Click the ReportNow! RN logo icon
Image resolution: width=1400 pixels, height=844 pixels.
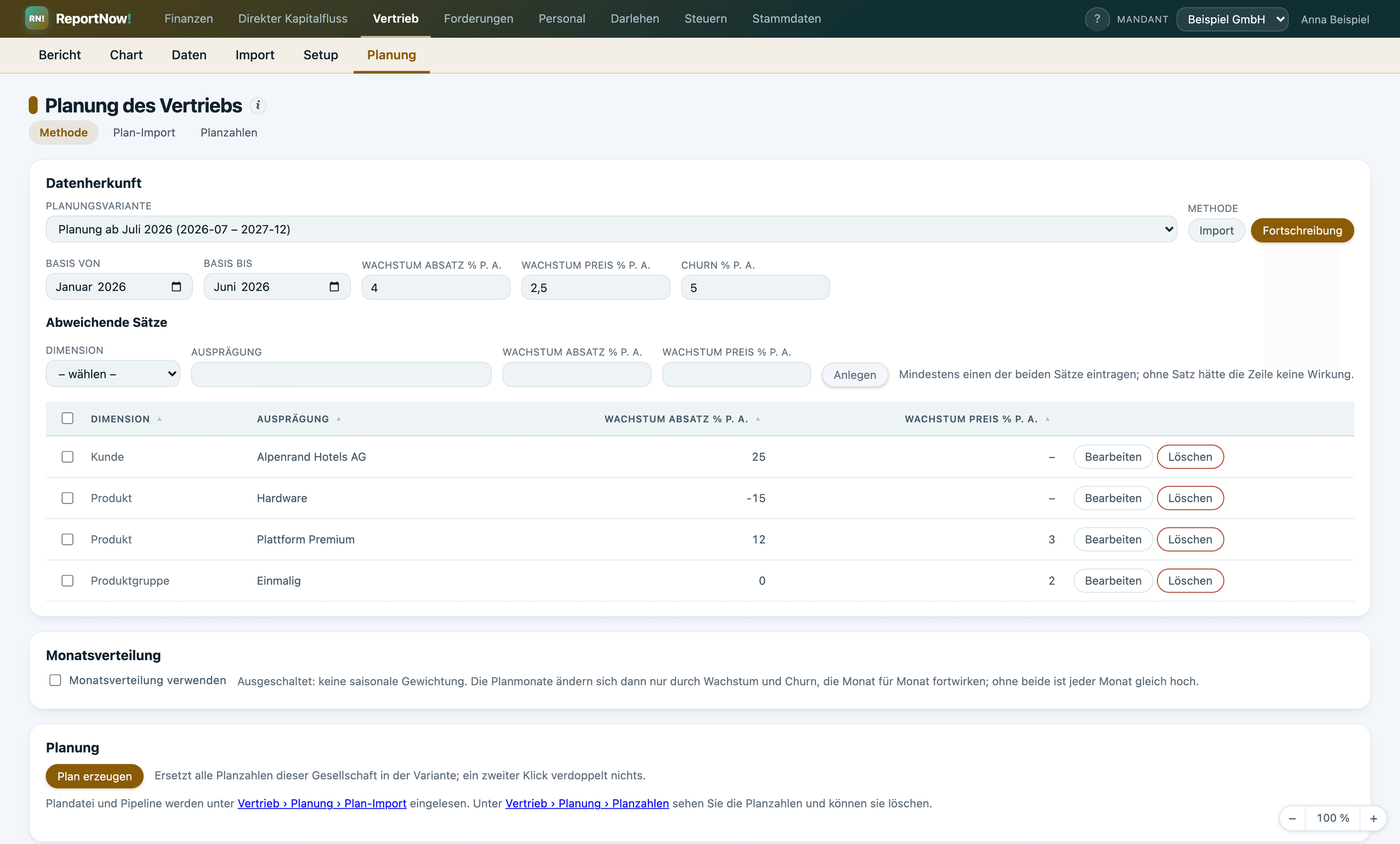(37, 18)
